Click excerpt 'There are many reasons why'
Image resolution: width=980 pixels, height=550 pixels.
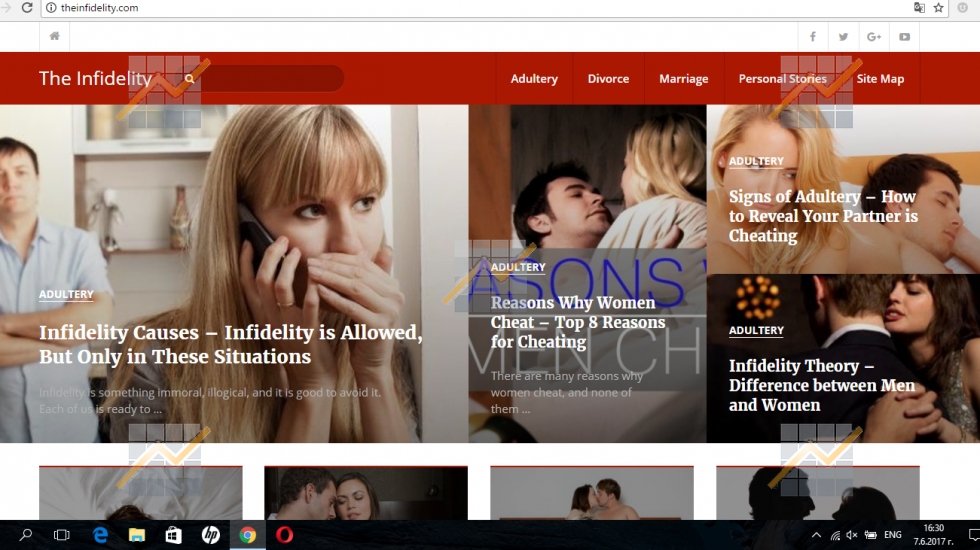(566, 376)
